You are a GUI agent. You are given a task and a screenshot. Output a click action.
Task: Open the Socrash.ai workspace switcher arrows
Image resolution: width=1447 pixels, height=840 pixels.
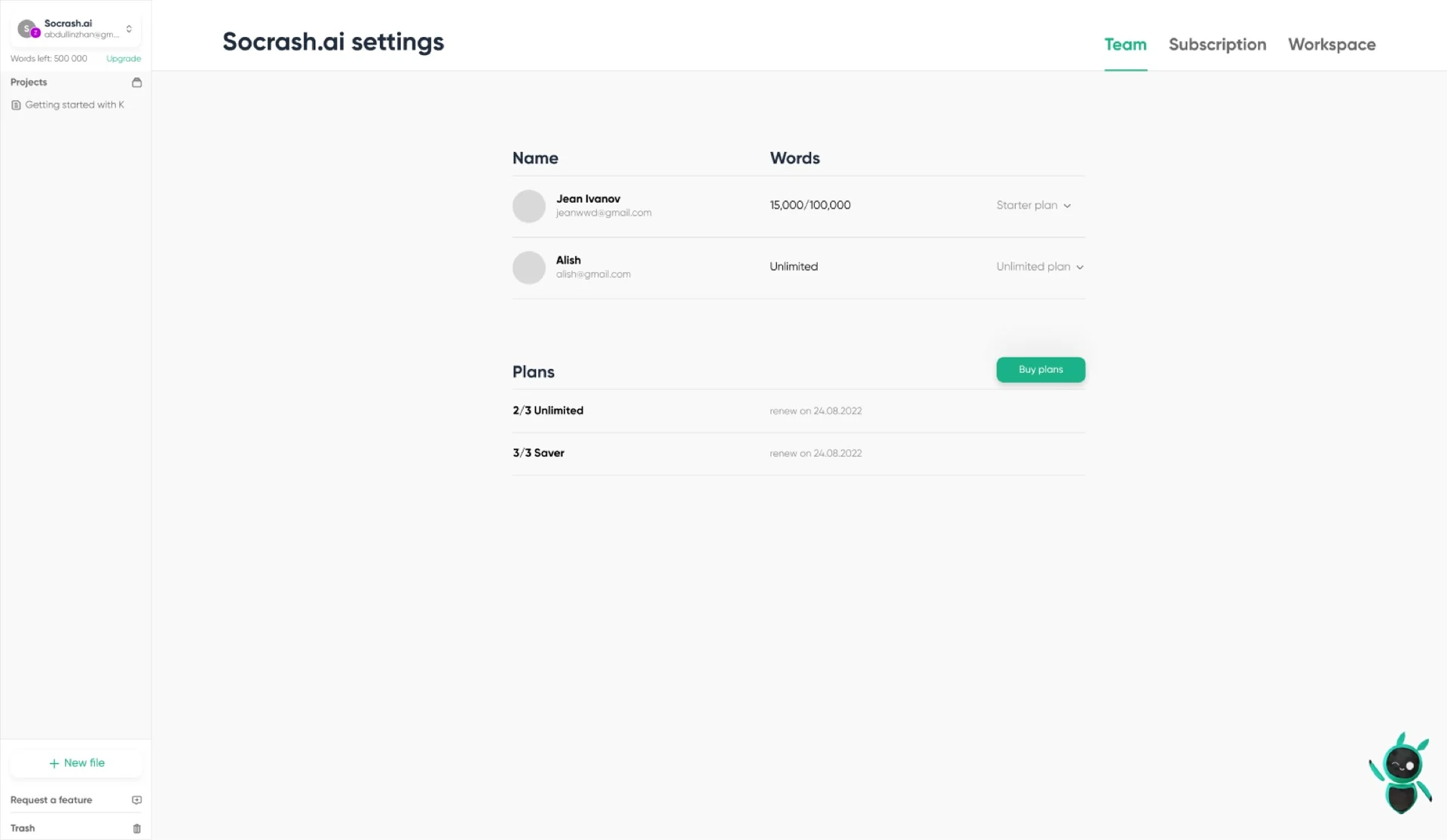(x=129, y=29)
